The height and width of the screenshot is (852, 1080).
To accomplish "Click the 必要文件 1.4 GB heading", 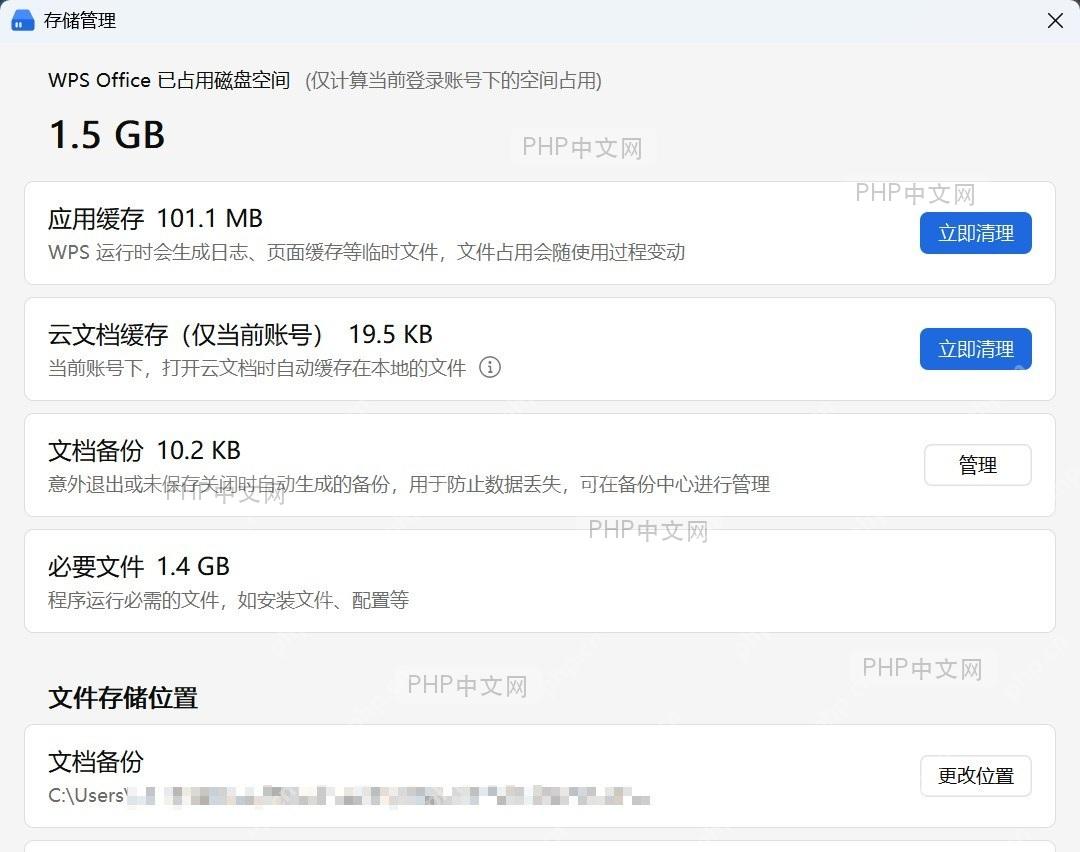I will [x=139, y=567].
